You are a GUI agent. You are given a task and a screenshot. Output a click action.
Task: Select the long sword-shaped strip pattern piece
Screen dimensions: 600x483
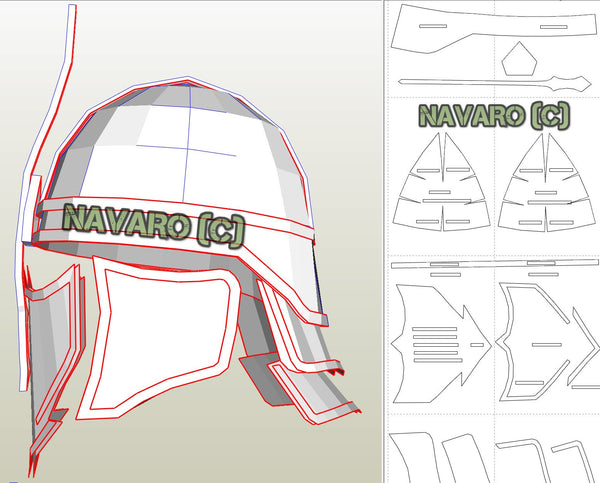click(495, 83)
